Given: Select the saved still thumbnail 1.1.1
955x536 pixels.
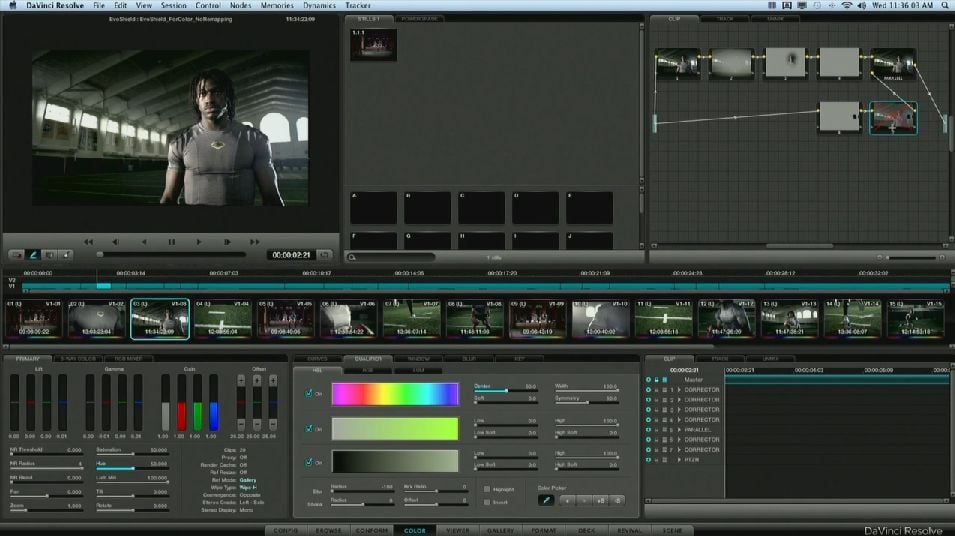Looking at the screenshot, I should click(x=373, y=44).
